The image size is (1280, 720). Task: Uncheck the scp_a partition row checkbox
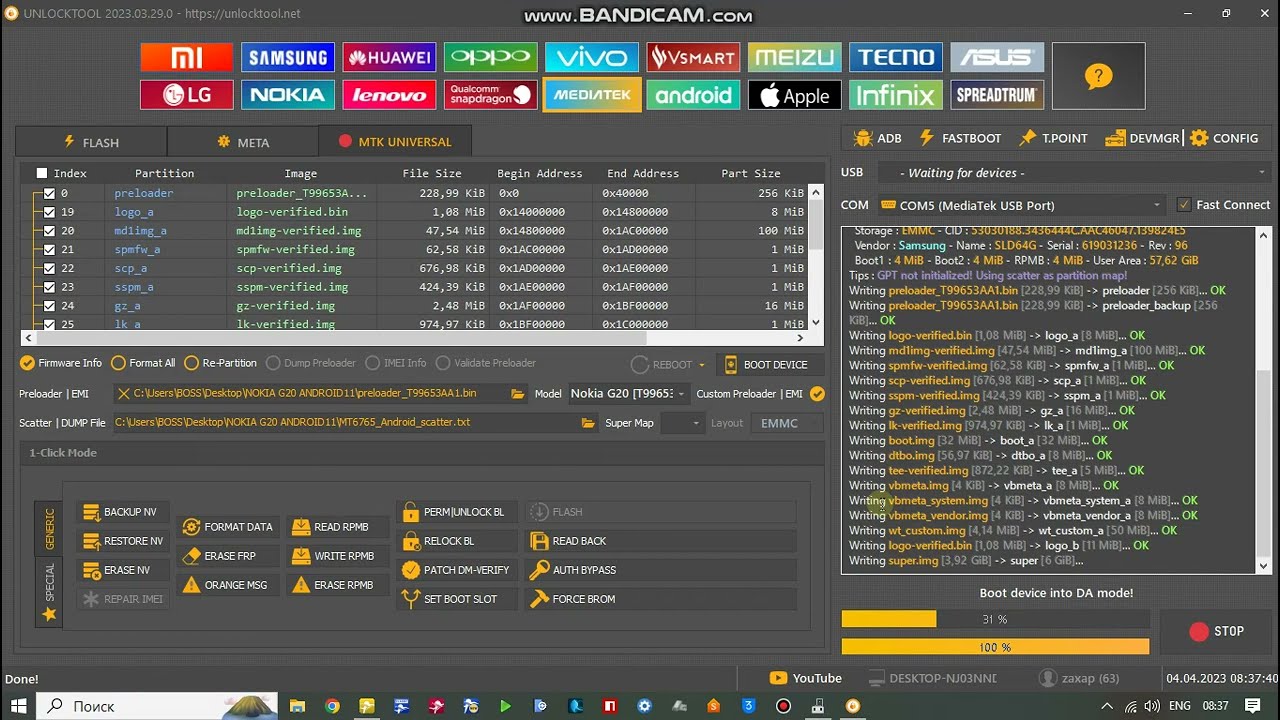(x=49, y=268)
